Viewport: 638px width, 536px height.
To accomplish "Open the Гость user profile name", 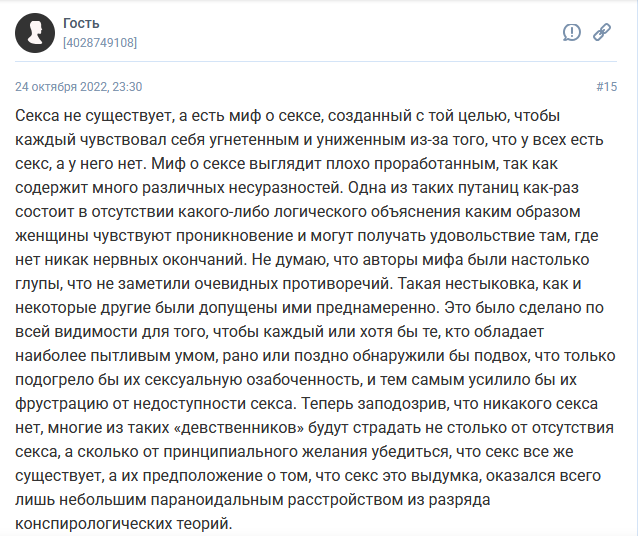I will 81,23.
